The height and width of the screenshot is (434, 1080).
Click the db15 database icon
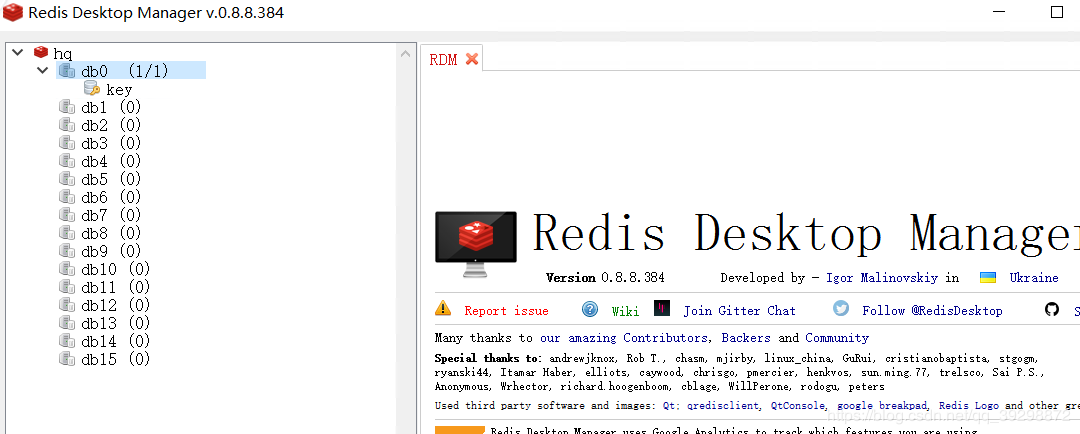[67, 358]
